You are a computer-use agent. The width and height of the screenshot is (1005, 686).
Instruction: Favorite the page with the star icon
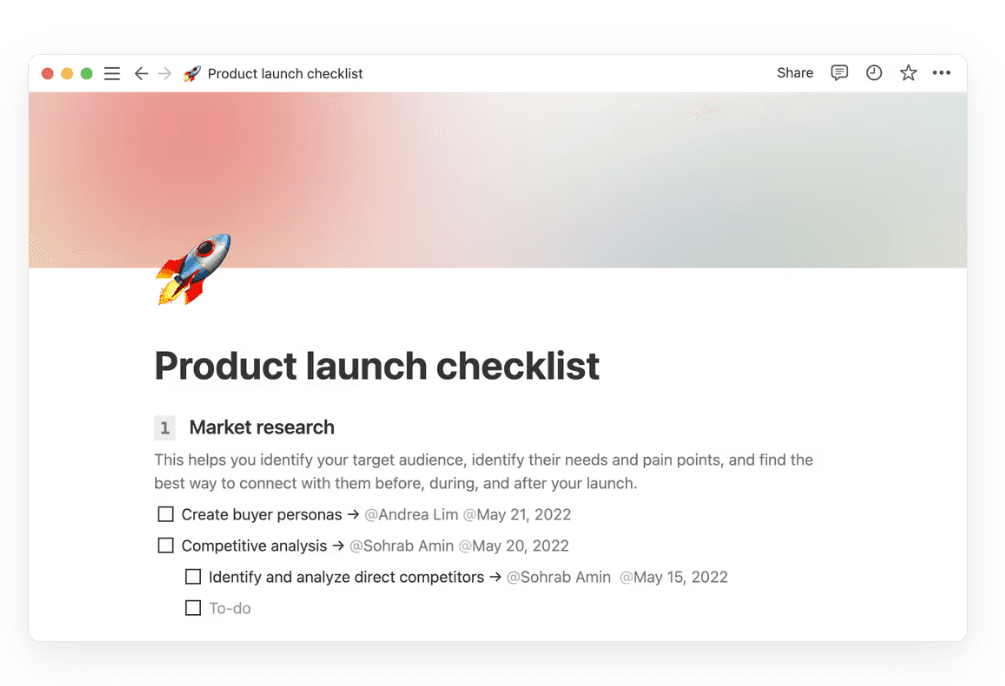pos(908,73)
